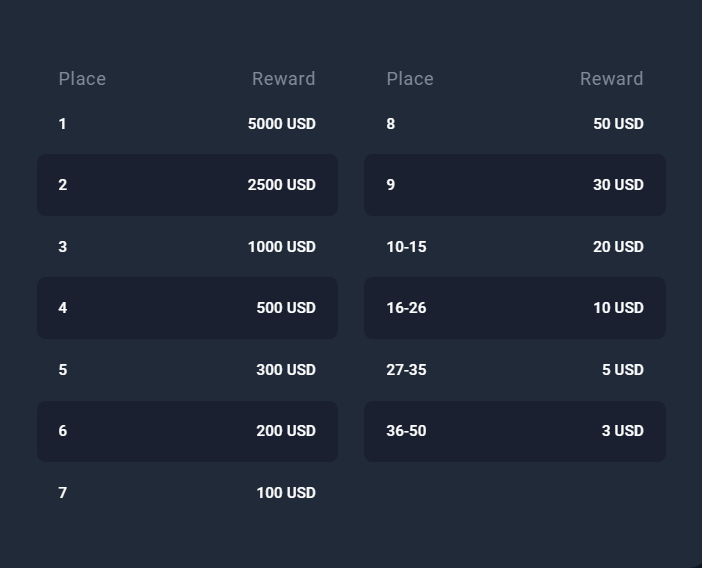The image size is (702, 568).
Task: Click the right table's Reward header
Action: tap(611, 79)
